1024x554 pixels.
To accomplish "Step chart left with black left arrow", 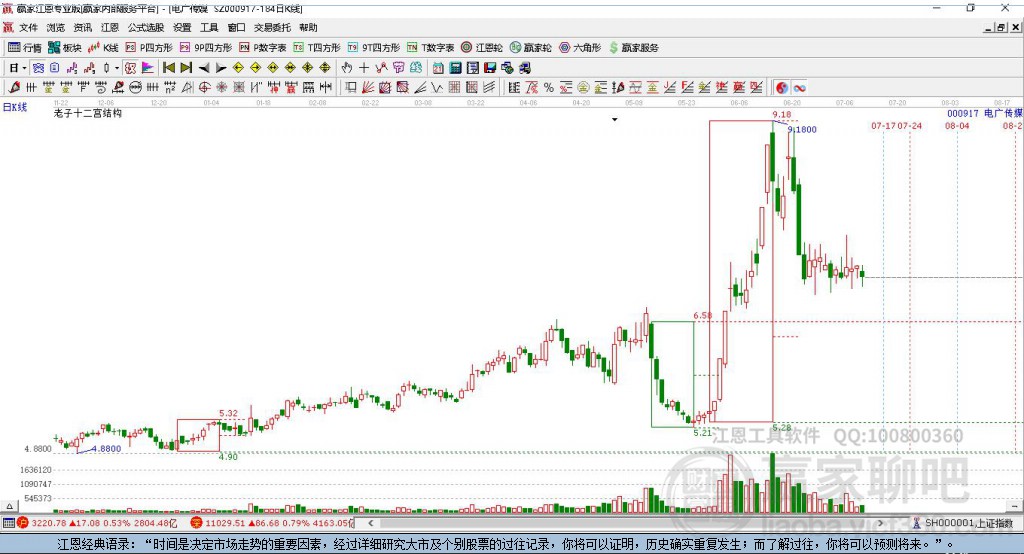I will 204,68.
